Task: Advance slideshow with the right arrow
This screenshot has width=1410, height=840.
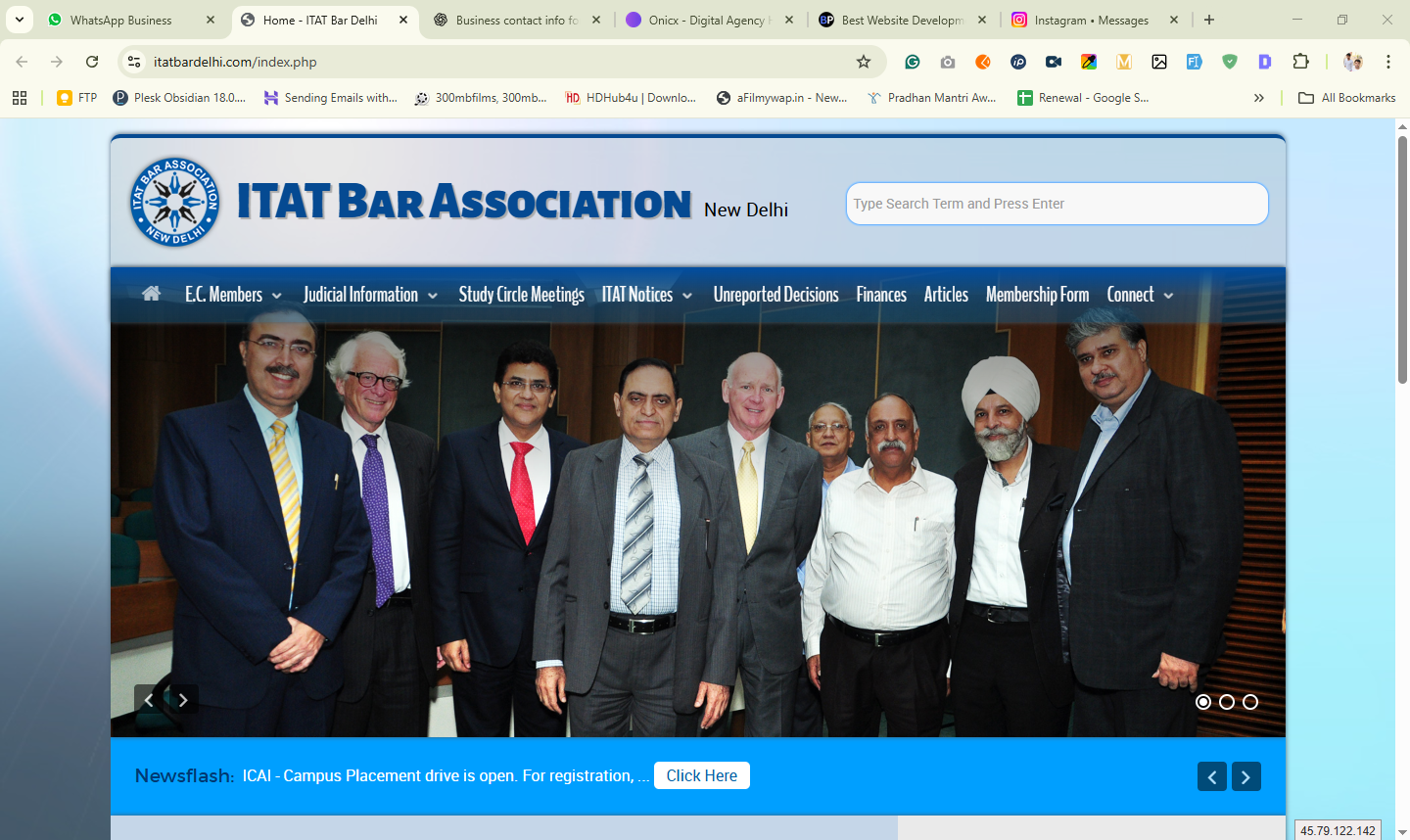Action: pyautogui.click(x=183, y=700)
